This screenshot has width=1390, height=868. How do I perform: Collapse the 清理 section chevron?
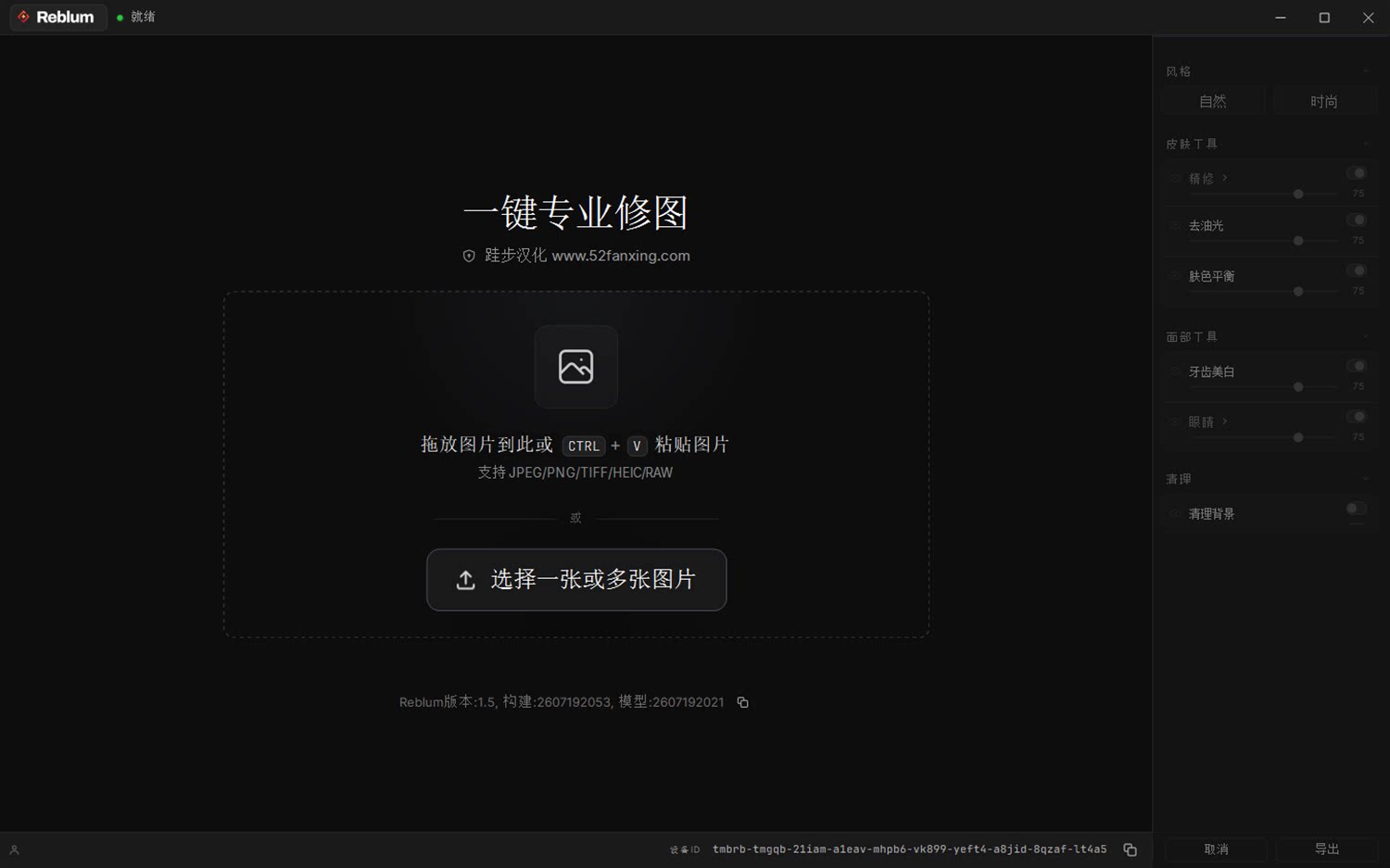pyautogui.click(x=1366, y=479)
